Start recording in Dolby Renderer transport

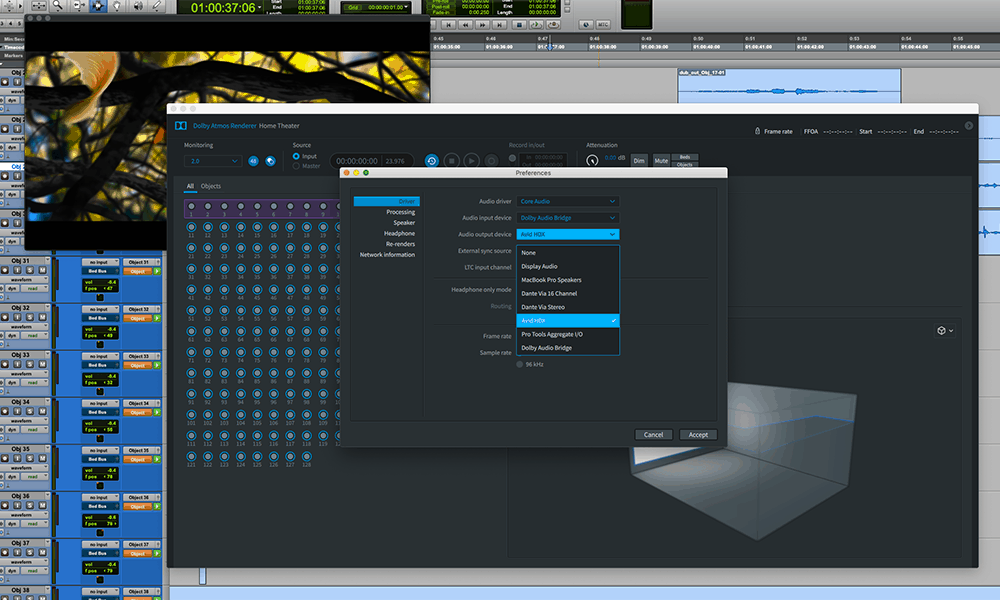point(491,161)
